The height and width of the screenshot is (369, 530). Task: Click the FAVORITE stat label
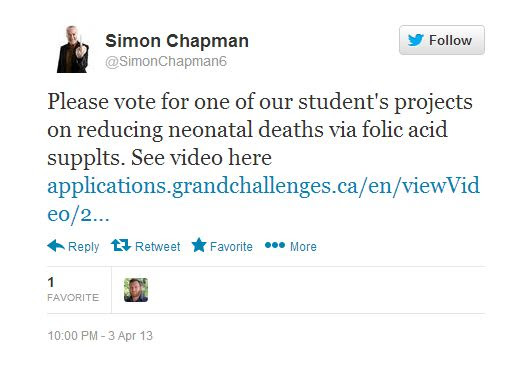(73, 297)
